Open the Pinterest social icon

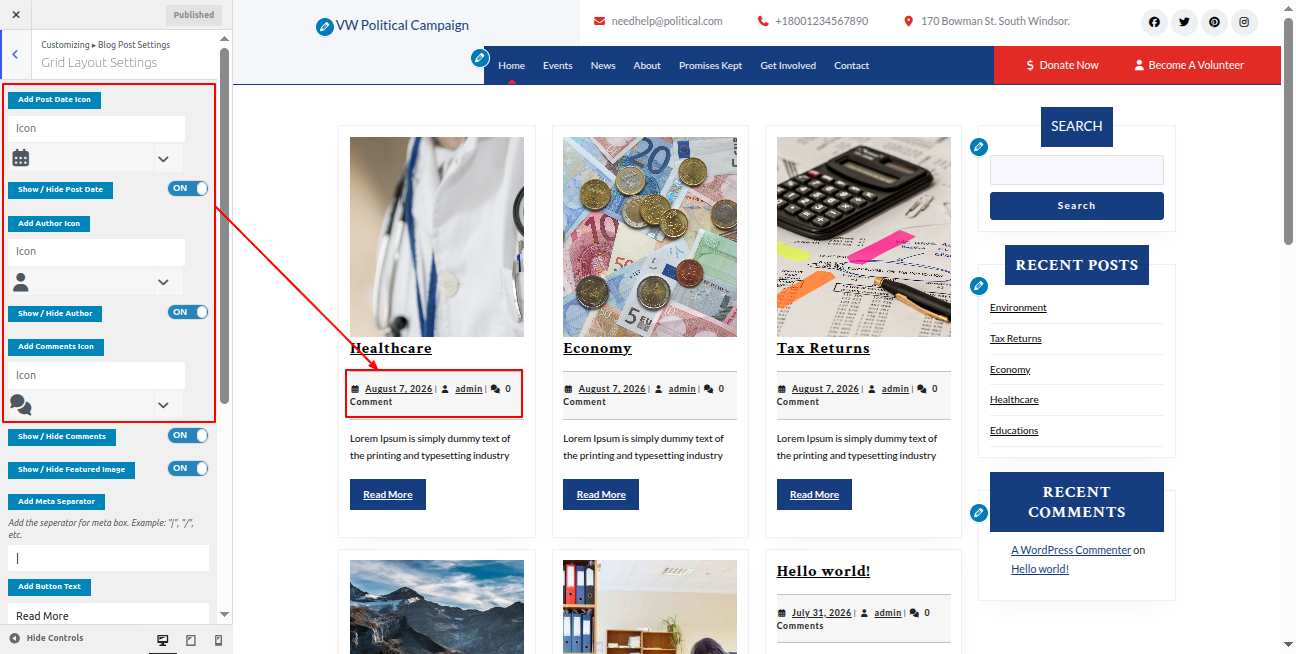[x=1214, y=22]
